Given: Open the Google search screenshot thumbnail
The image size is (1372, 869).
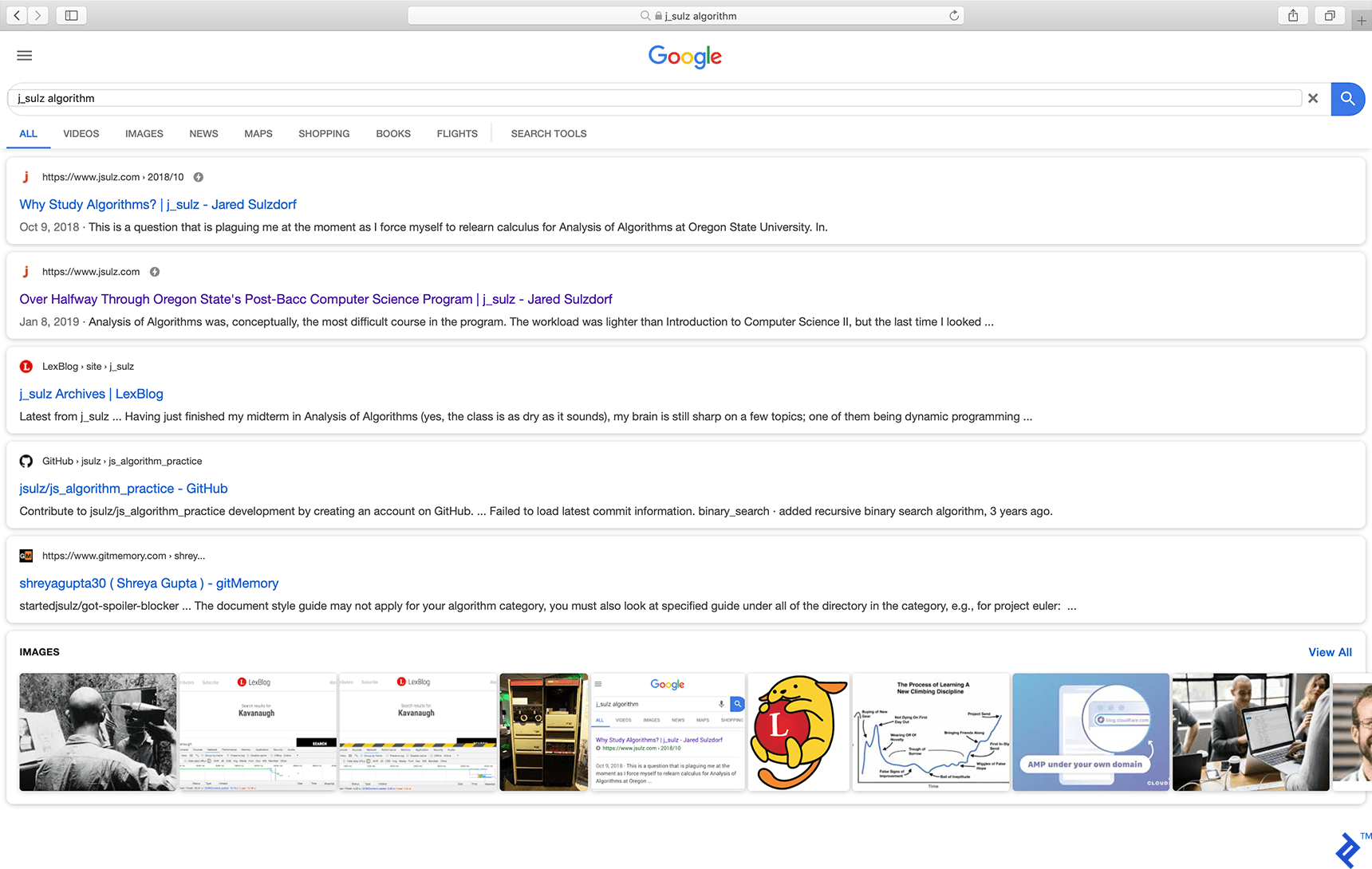Looking at the screenshot, I should (668, 732).
